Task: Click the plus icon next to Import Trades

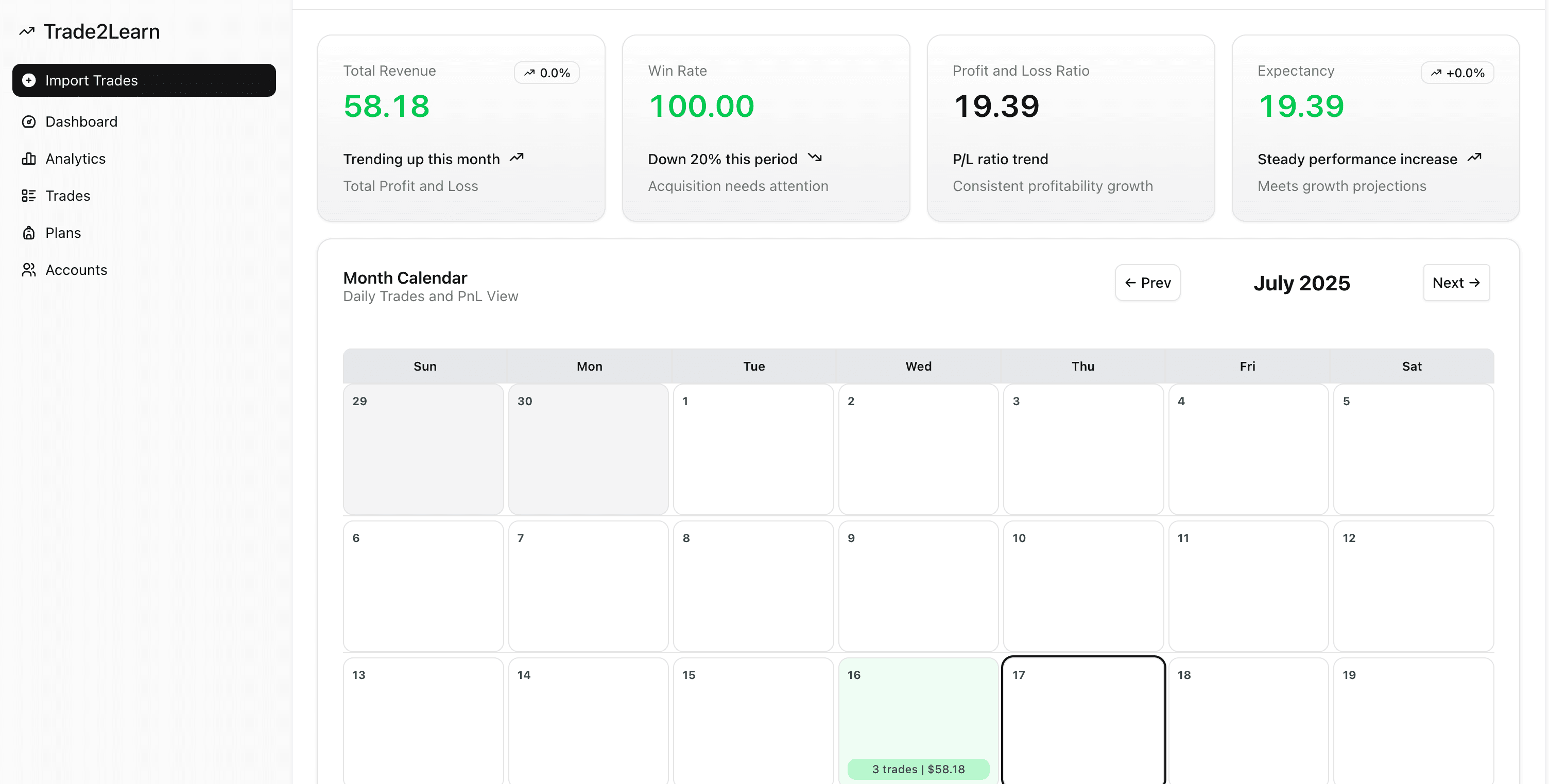Action: [30, 80]
